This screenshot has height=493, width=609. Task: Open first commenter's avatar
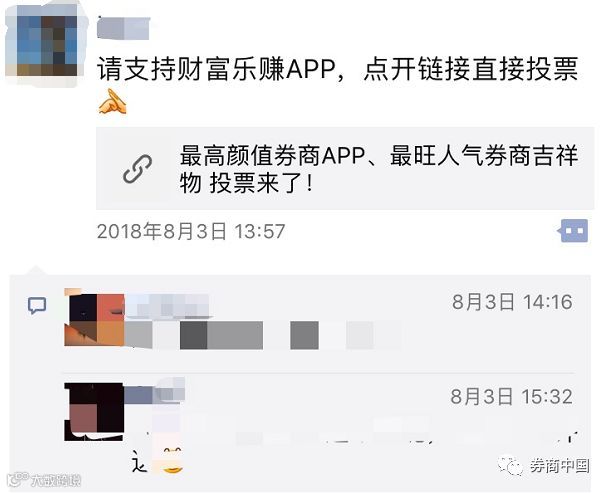pos(94,317)
